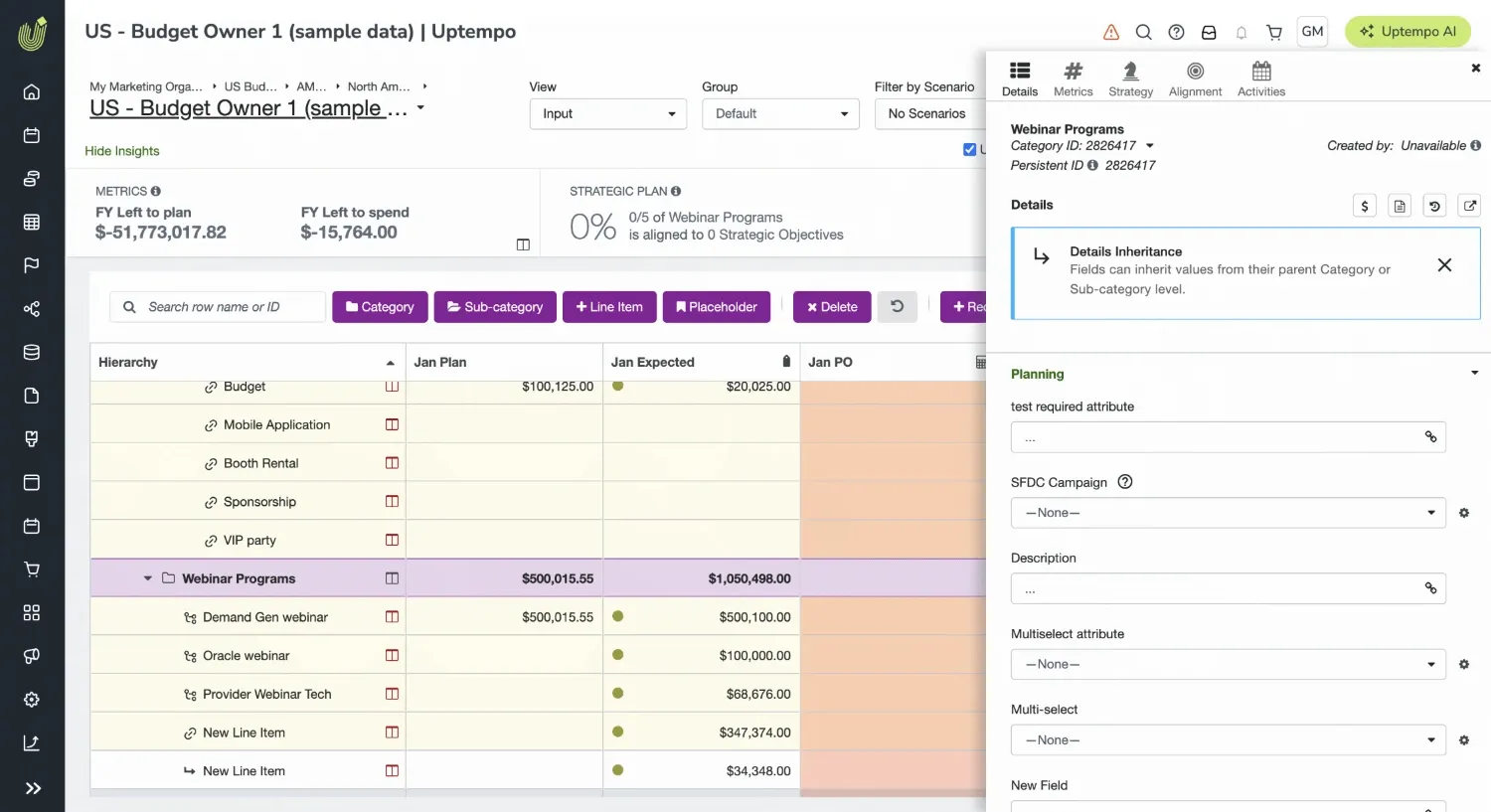Viewport: 1491px width, 812px height.
Task: Switch to the Strategy tab
Action: [x=1130, y=80]
